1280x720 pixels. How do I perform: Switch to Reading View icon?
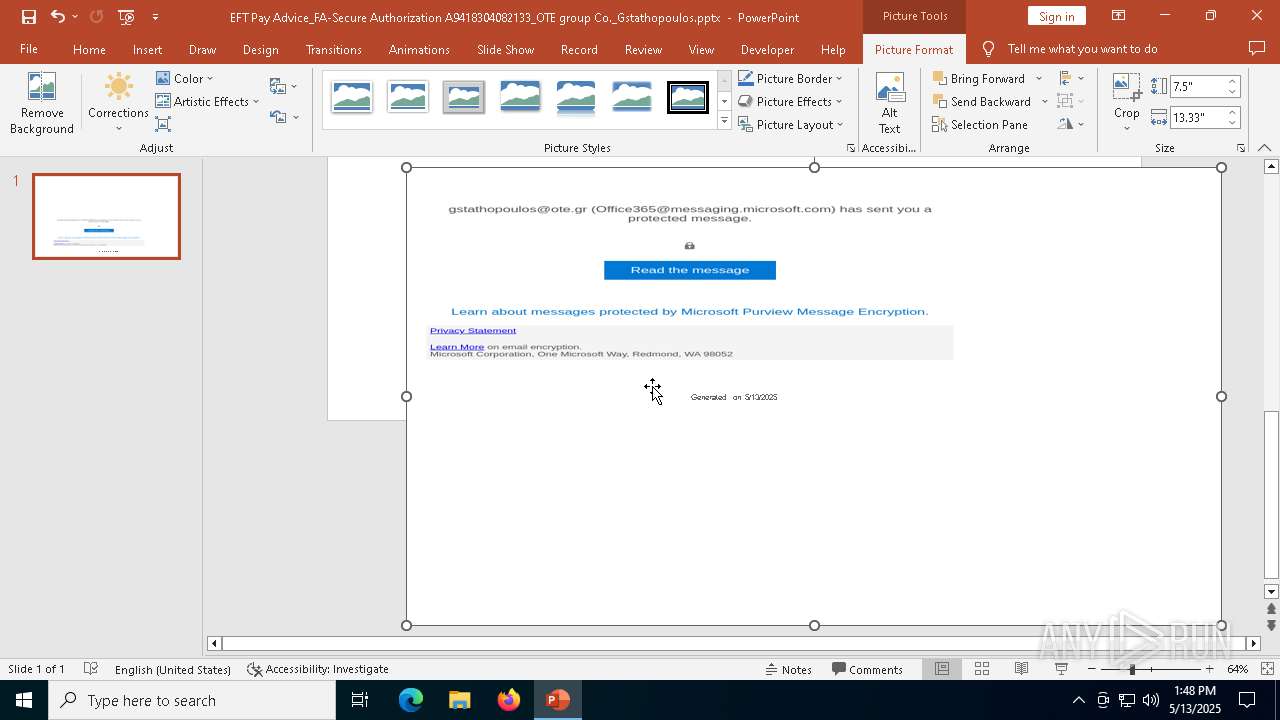[1021, 669]
